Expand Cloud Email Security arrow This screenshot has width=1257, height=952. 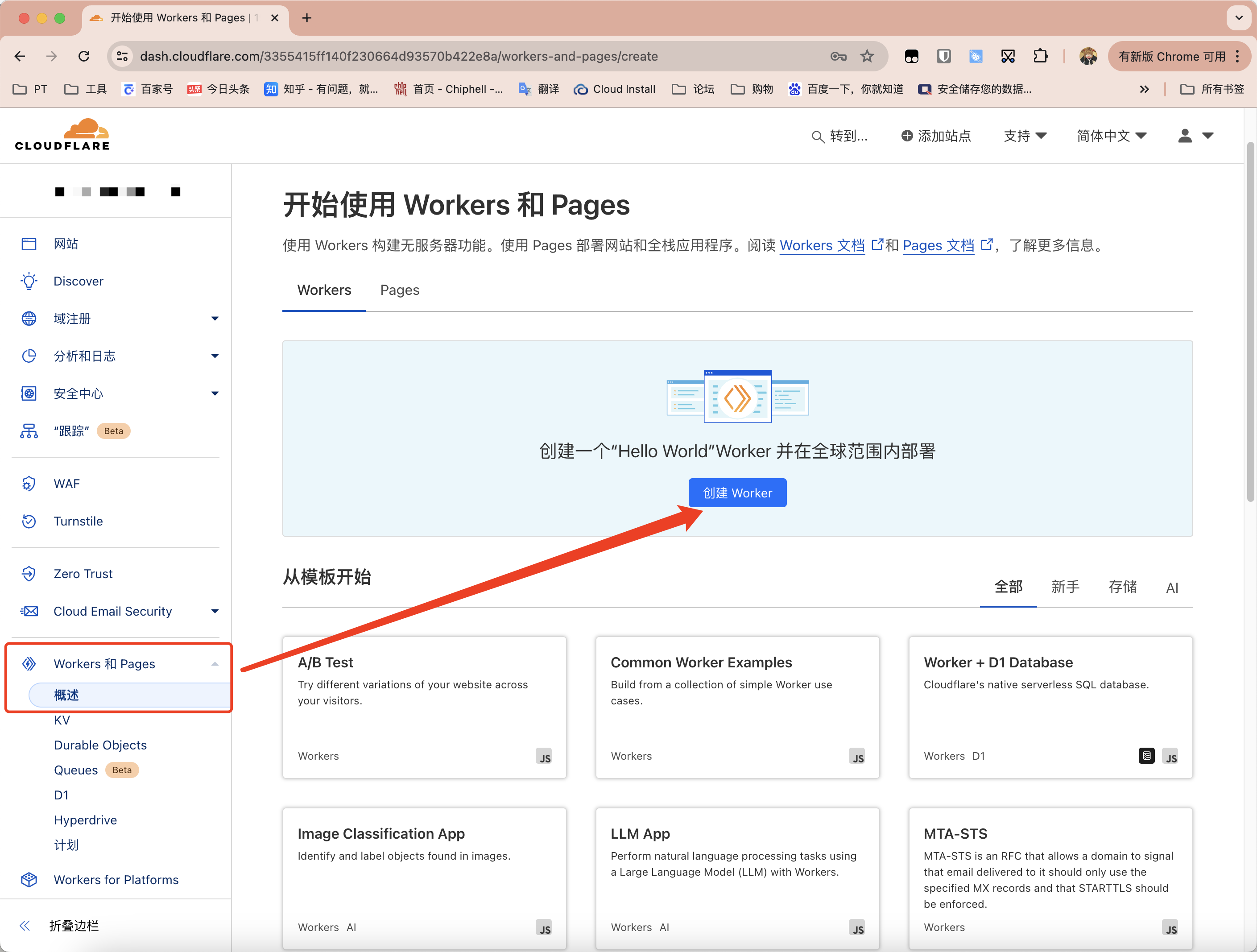coord(215,612)
